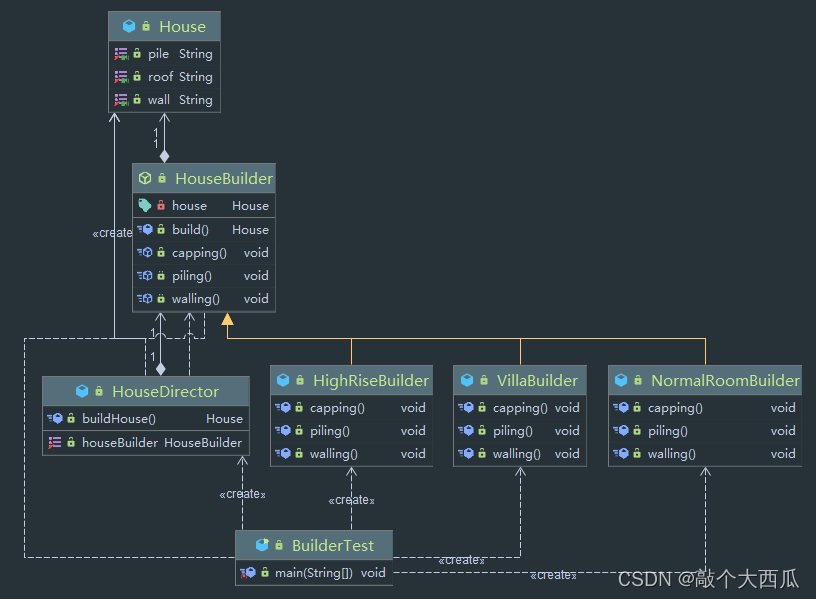Click the buildHouse() method name

[119, 418]
